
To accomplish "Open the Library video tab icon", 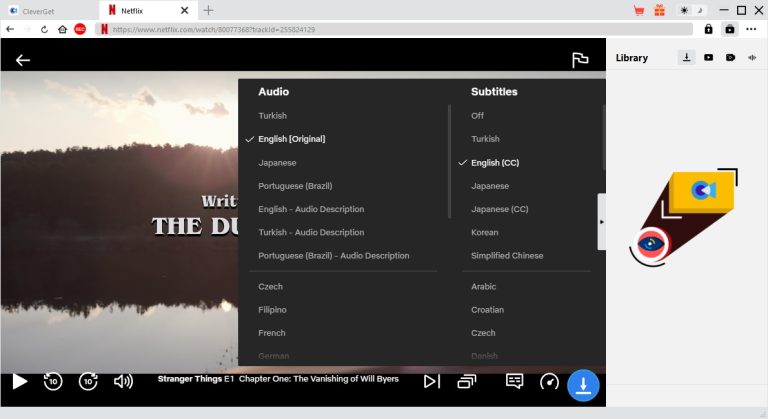I will point(708,57).
